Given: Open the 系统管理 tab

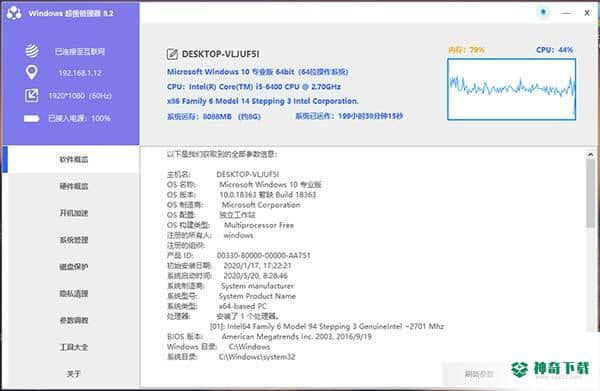Looking at the screenshot, I should 73,240.
